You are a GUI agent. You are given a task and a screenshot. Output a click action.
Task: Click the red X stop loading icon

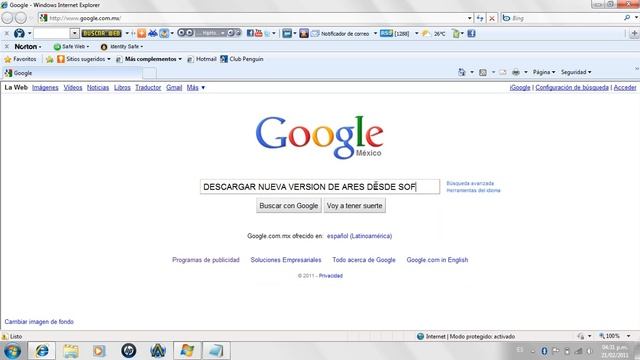492,18
